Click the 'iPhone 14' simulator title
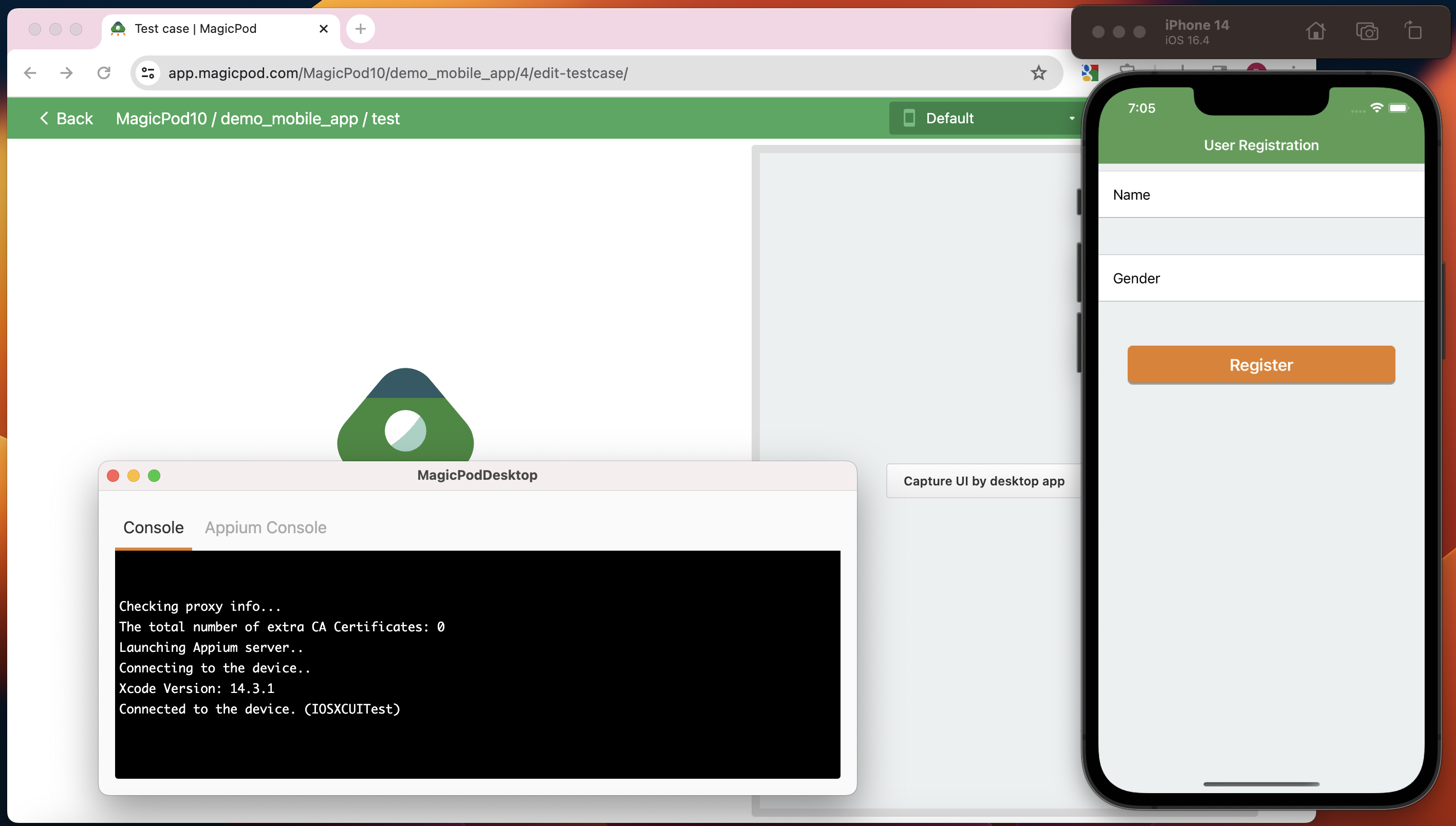Screen dimensions: 1456x826 pyautogui.click(x=1197, y=25)
